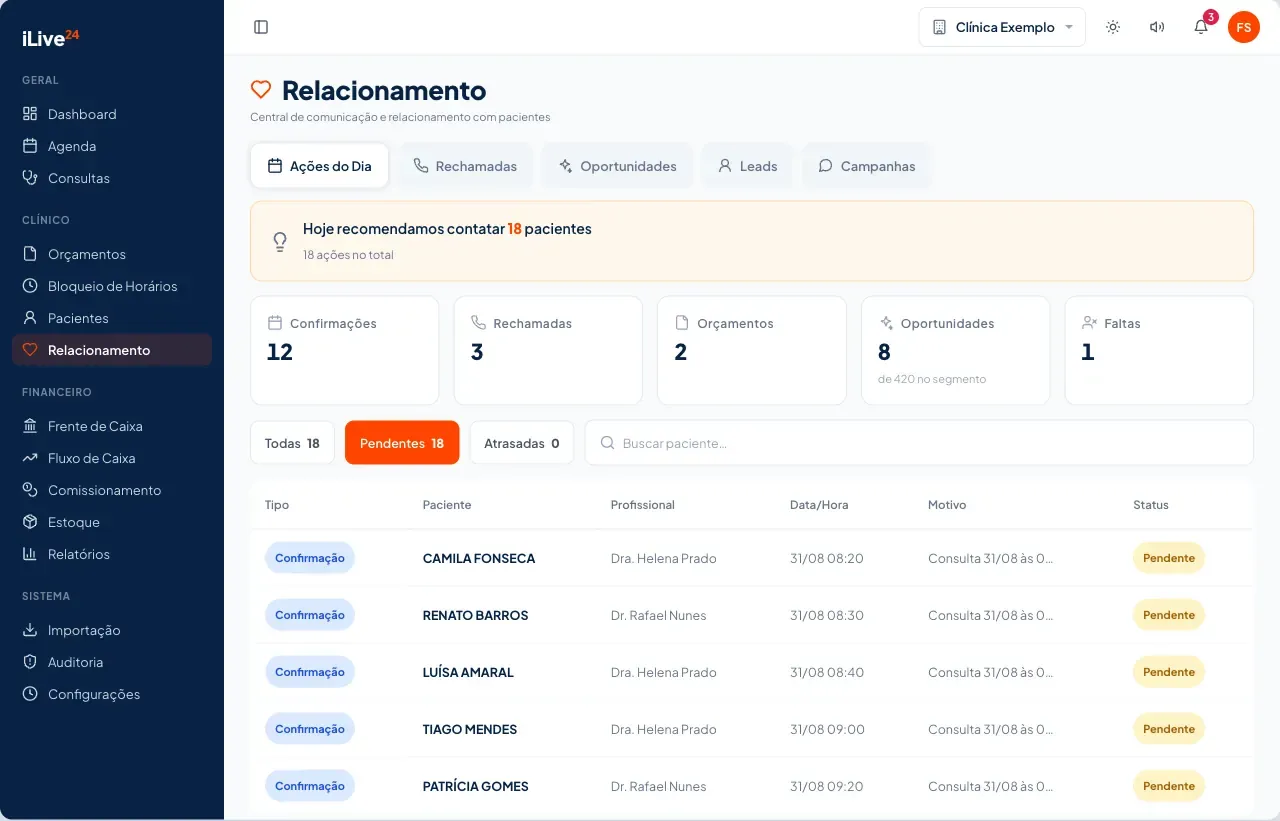
Task: Filter by Pendentes 18
Action: tap(402, 443)
